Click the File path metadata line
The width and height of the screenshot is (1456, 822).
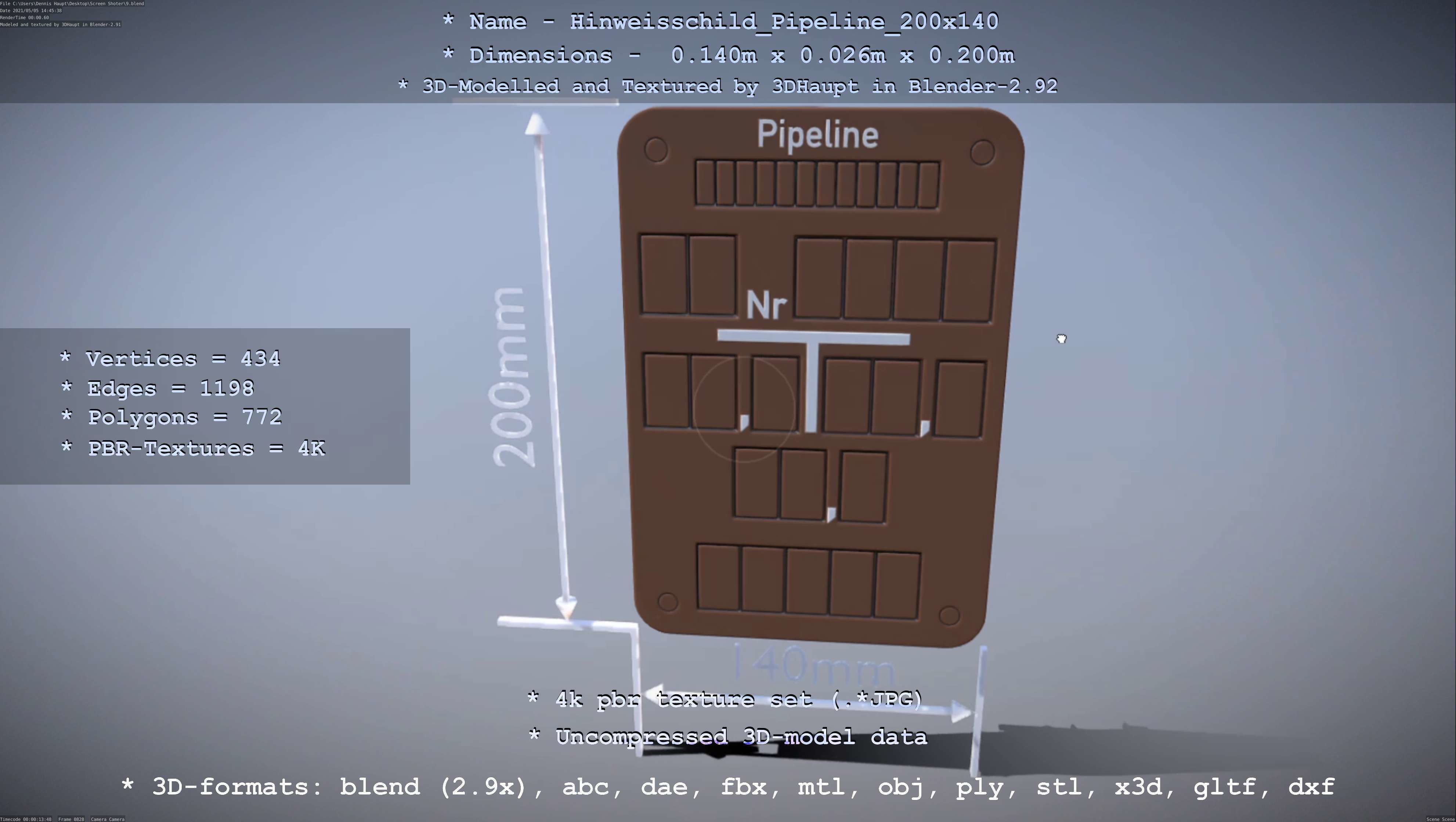click(x=72, y=3)
